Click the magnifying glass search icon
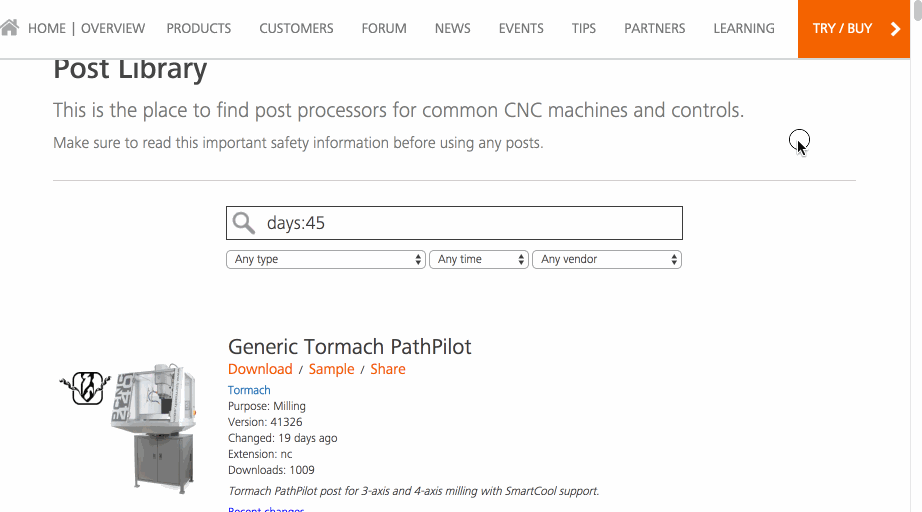The height and width of the screenshot is (512, 922). tap(244, 223)
